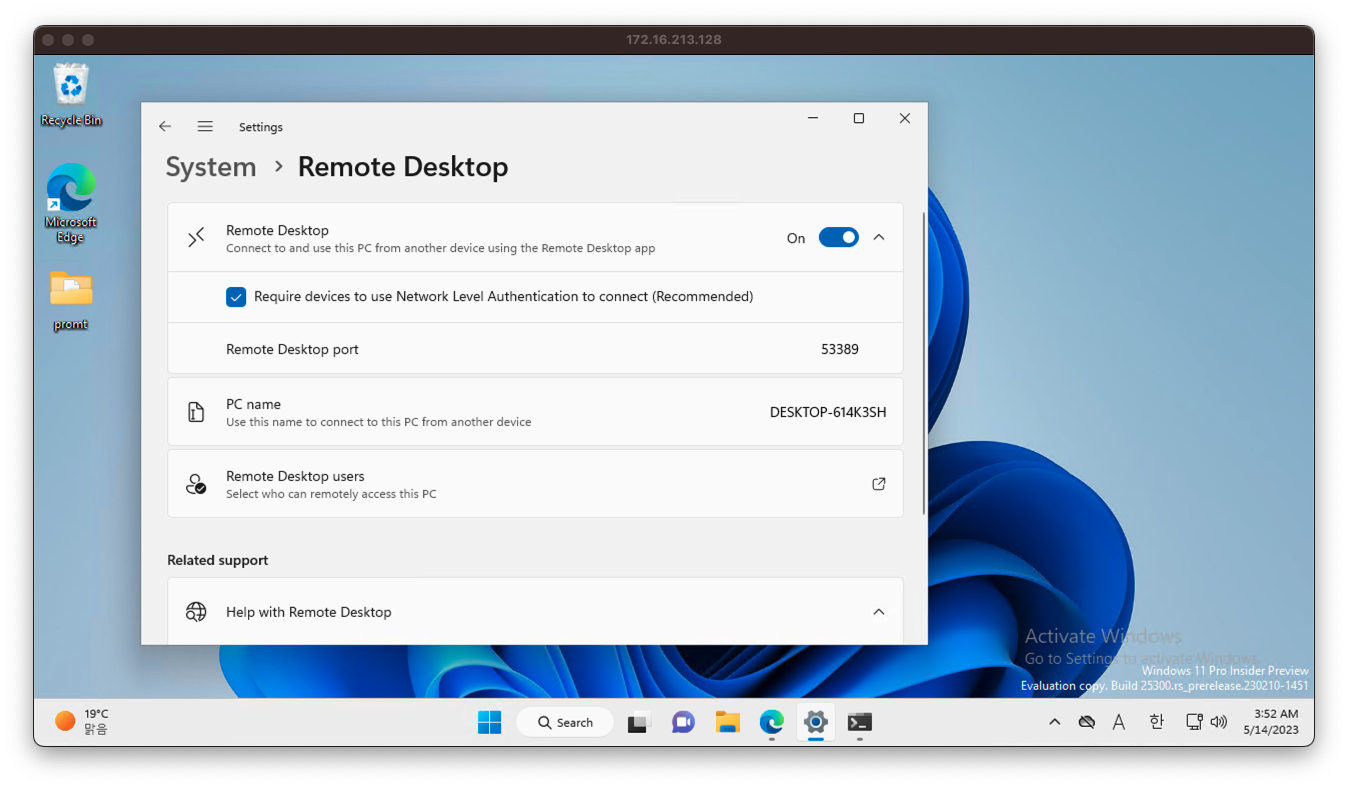Click the A input mode indicator

(1119, 722)
